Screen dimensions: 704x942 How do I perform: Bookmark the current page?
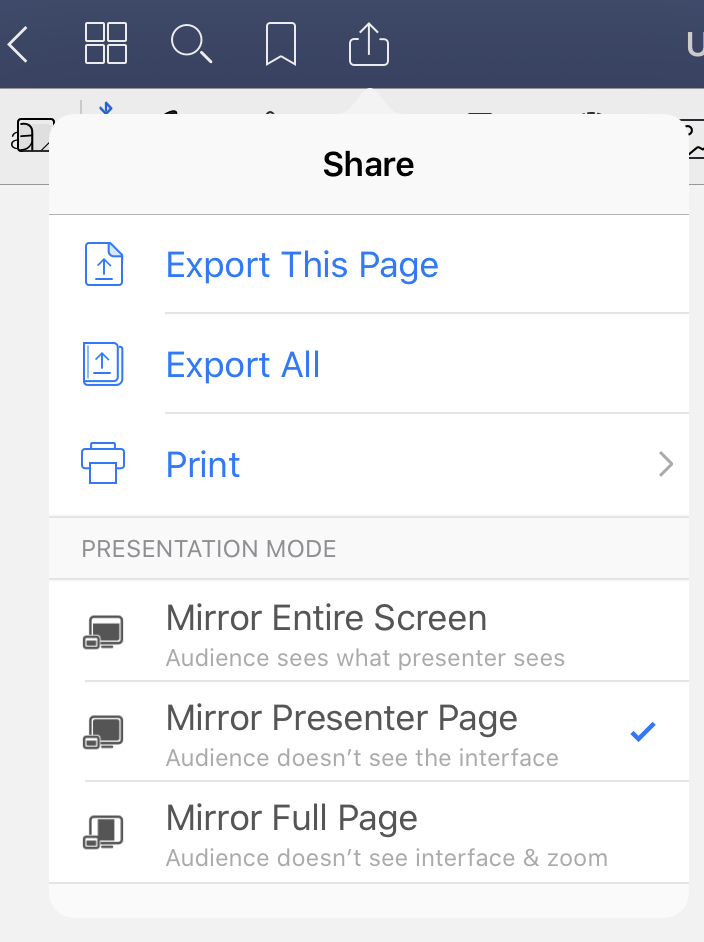click(280, 44)
